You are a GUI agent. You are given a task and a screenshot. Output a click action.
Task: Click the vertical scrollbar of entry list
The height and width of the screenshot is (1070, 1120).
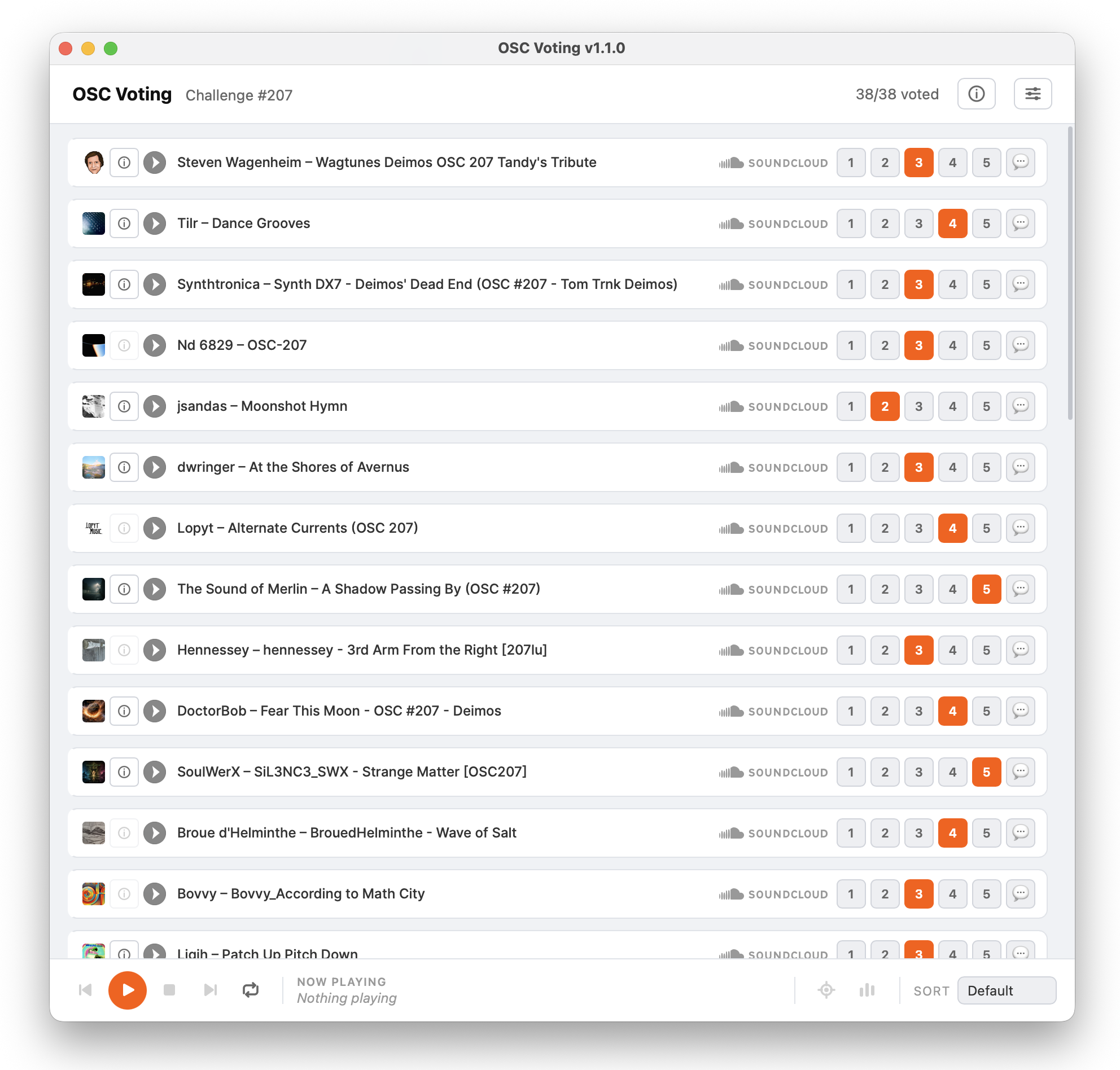1070,274
